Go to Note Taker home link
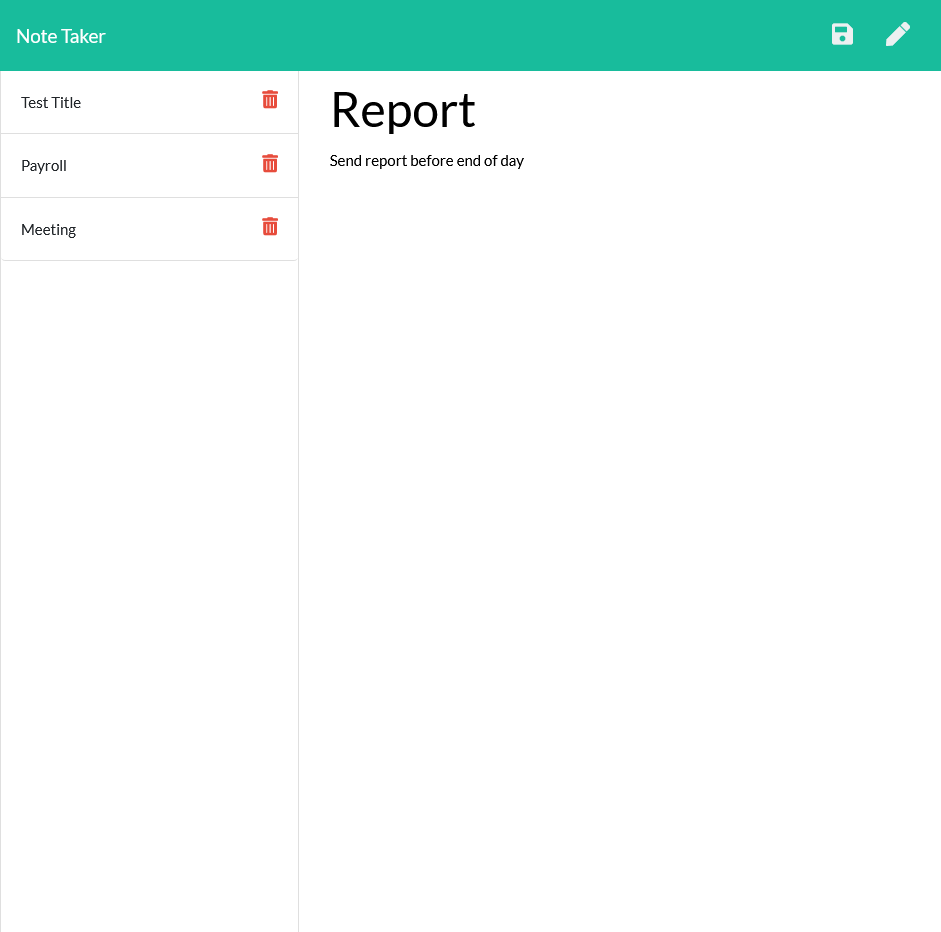Image resolution: width=941 pixels, height=932 pixels. (x=61, y=36)
